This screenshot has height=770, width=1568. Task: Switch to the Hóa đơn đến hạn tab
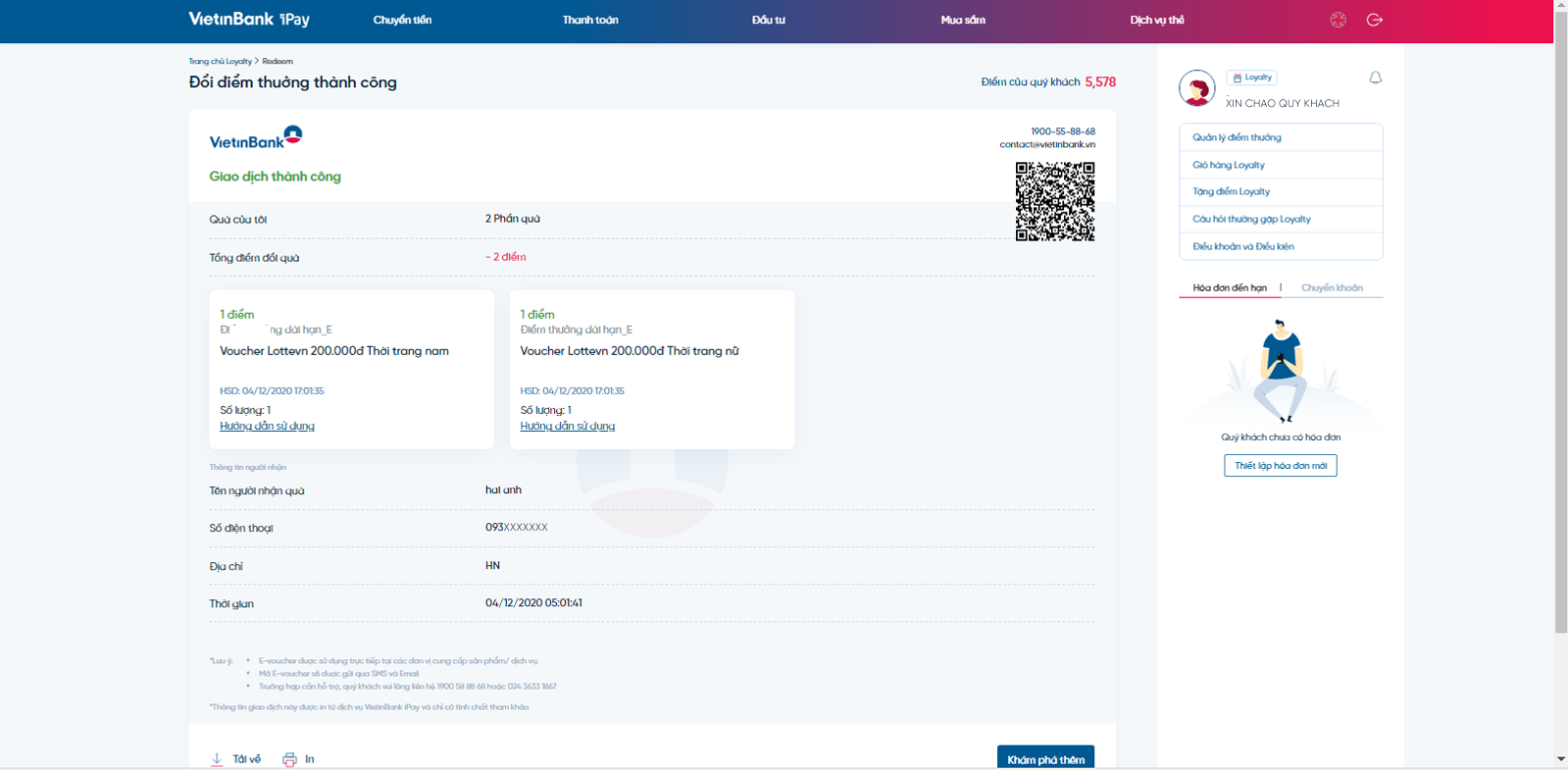tap(1230, 287)
